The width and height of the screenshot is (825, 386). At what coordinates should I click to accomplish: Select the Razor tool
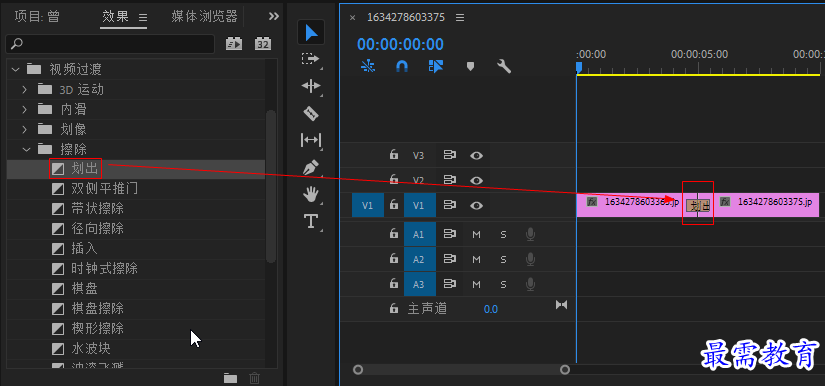tap(311, 113)
